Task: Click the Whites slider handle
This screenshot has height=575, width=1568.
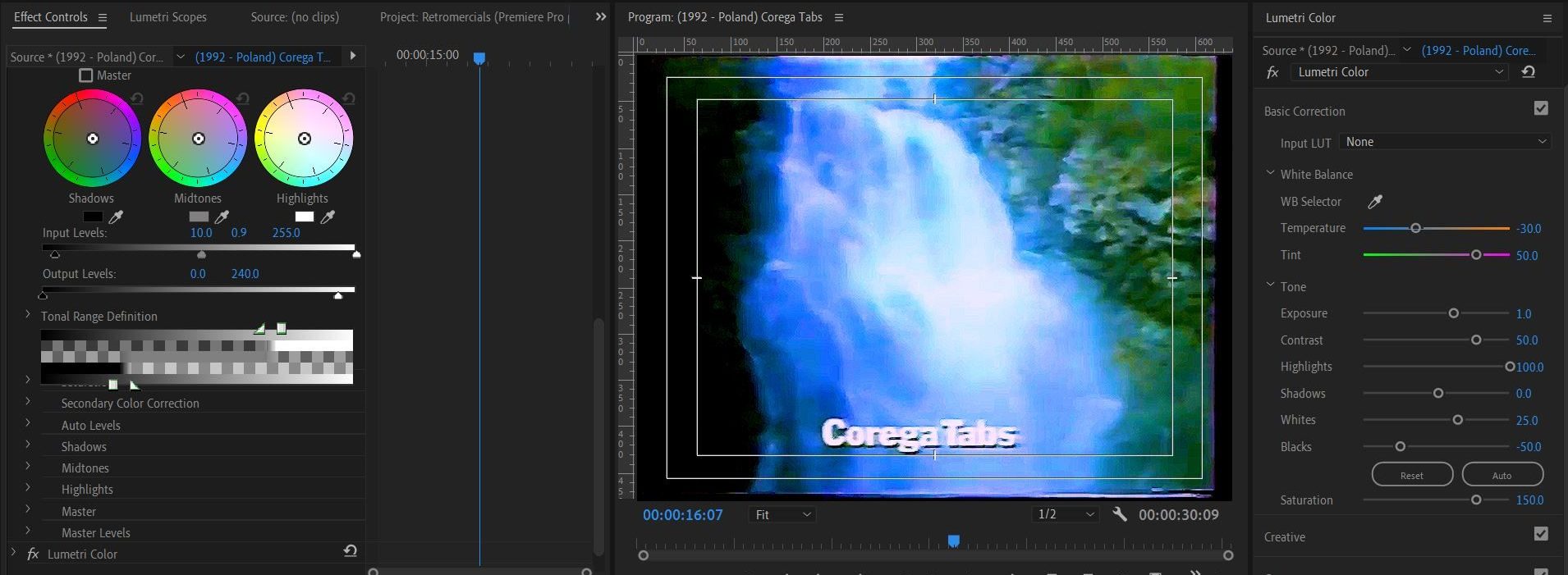Action: (x=1458, y=420)
